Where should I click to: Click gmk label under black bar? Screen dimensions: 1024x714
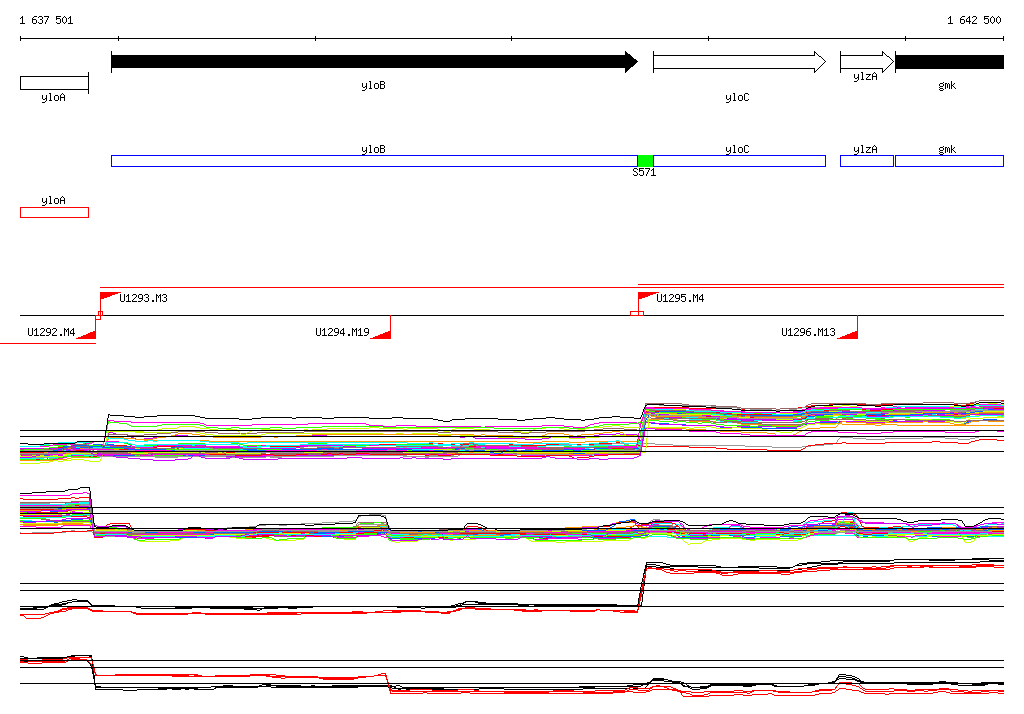point(947,86)
